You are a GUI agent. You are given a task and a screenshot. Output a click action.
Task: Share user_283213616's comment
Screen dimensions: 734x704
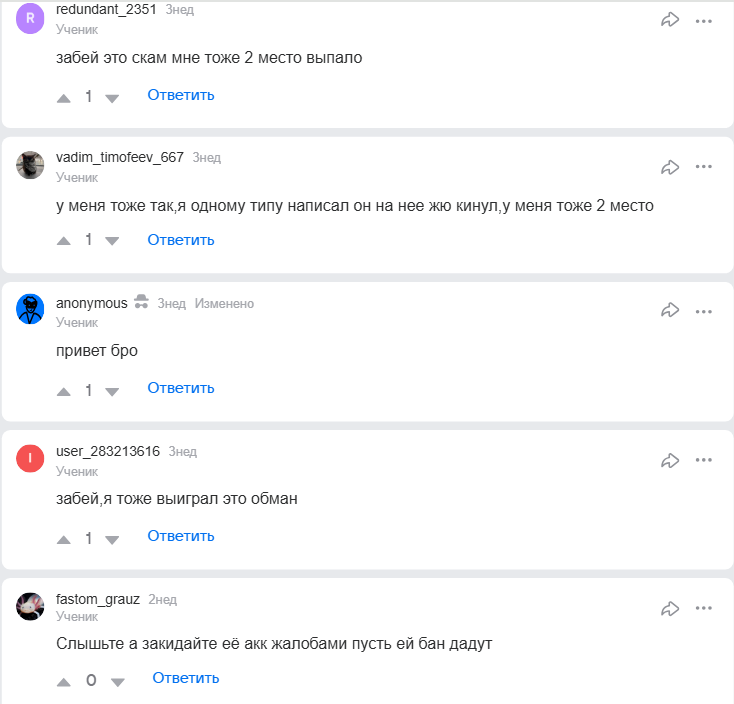(x=670, y=460)
